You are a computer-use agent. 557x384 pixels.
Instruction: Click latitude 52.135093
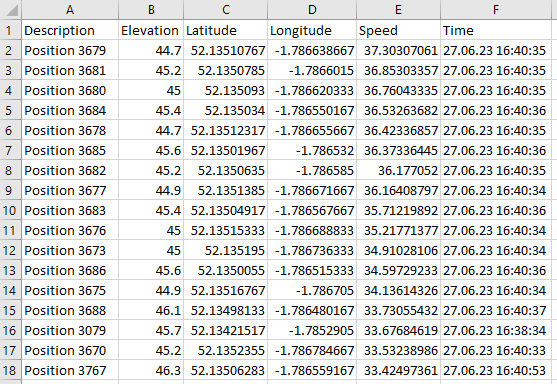tap(226, 90)
